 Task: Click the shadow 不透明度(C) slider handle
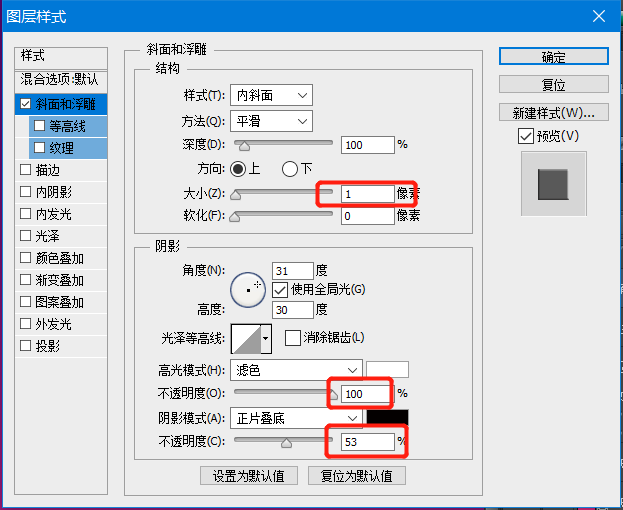tap(286, 442)
